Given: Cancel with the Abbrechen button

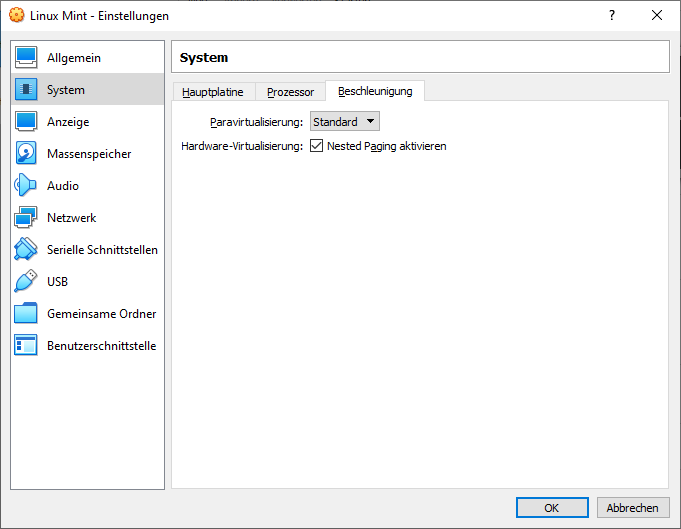Looking at the screenshot, I should (x=633, y=508).
